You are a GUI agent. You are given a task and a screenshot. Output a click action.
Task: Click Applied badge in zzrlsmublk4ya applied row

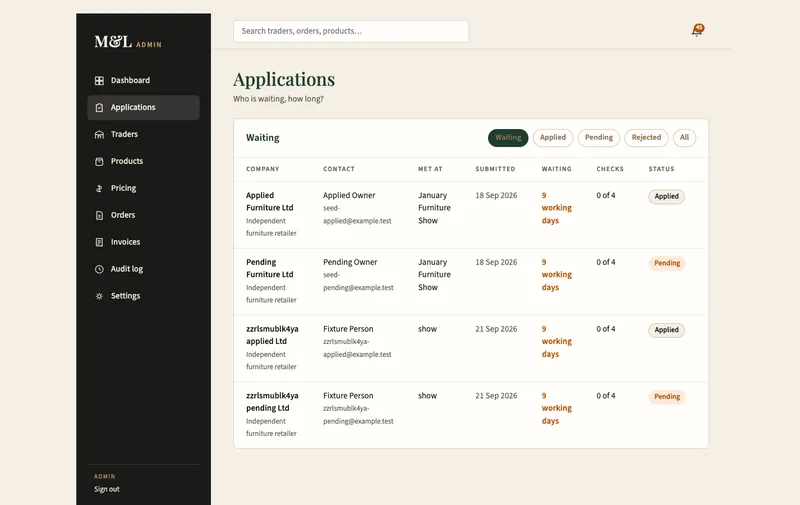click(666, 330)
